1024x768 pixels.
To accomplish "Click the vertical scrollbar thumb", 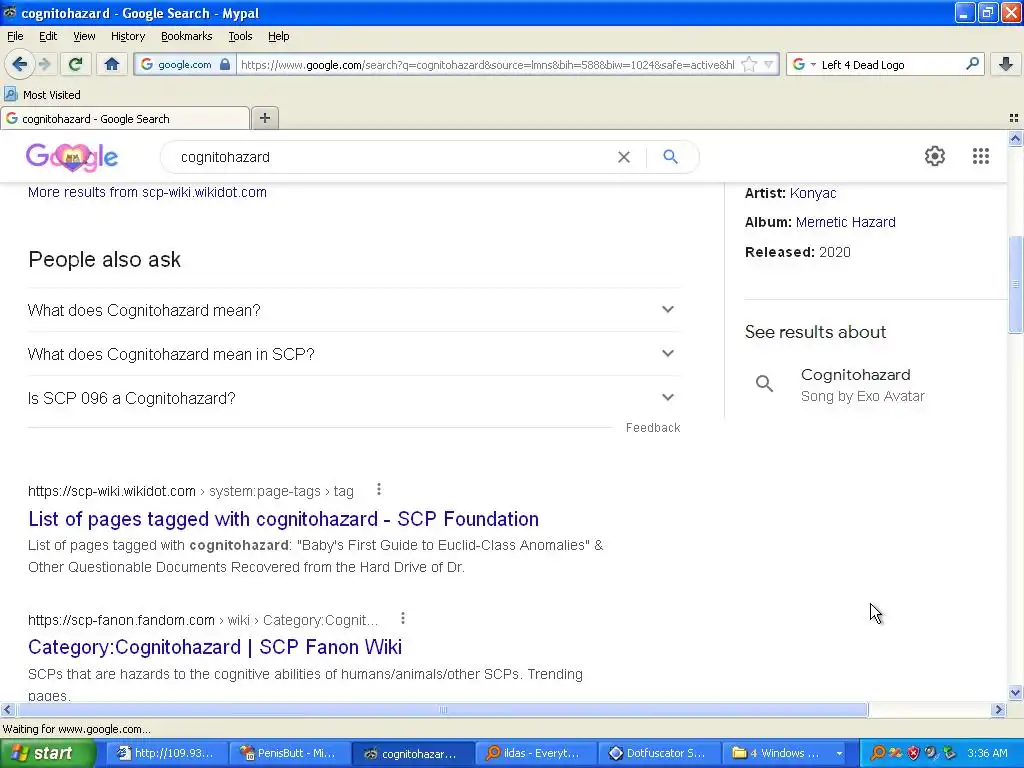I will [1015, 284].
